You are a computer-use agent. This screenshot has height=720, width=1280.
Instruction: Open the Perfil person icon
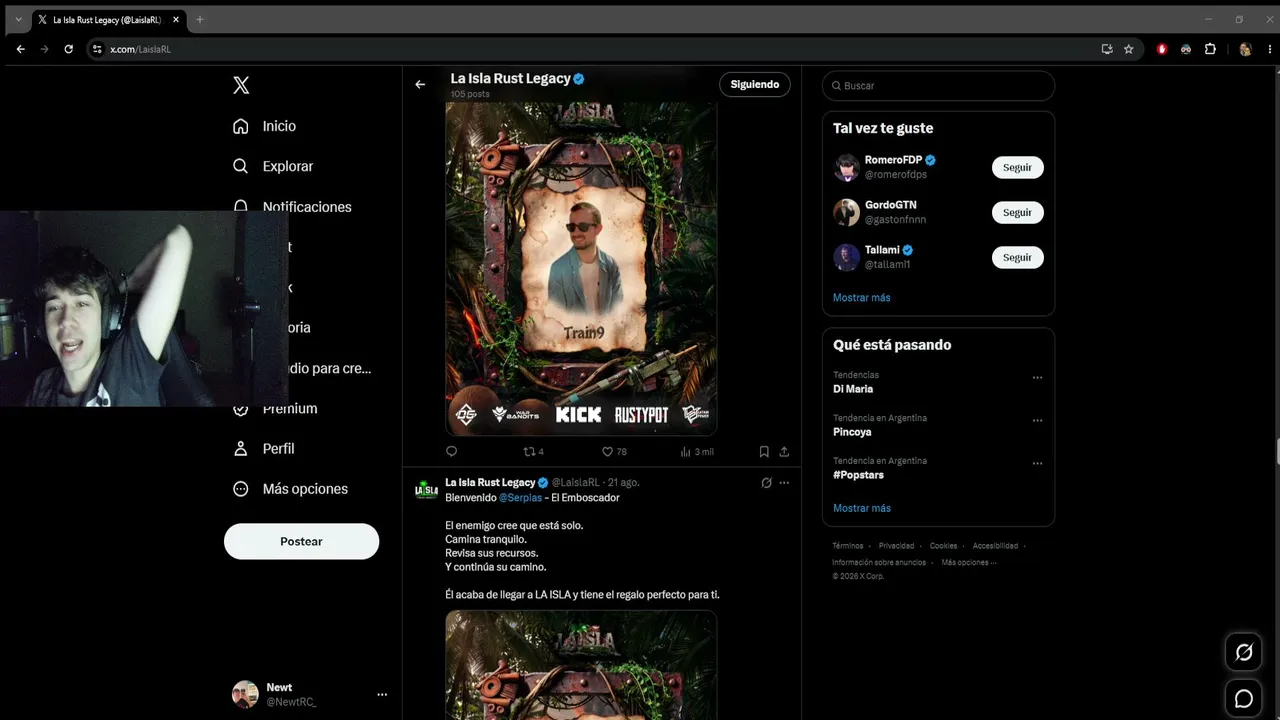240,449
